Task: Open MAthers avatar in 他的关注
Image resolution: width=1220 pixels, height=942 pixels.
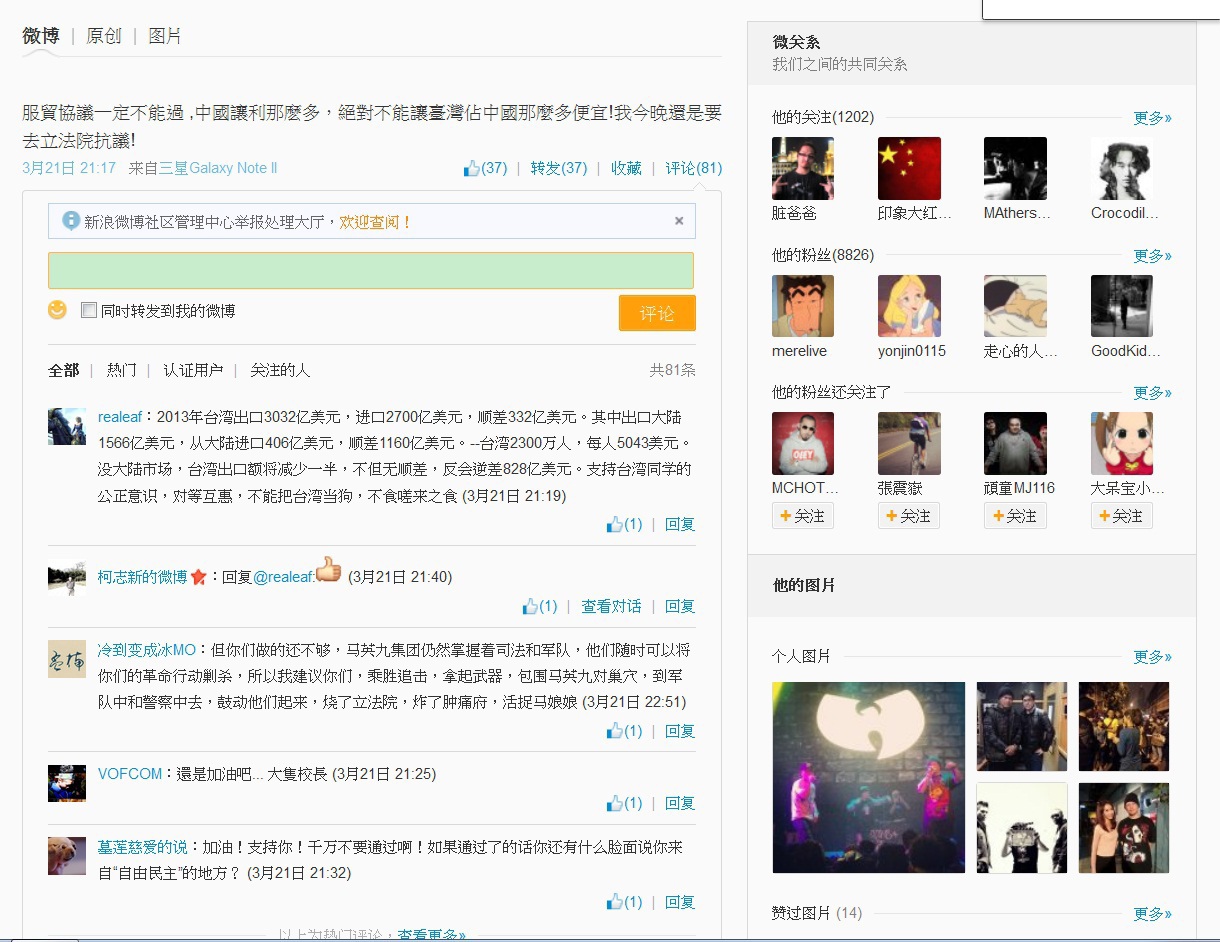Action: click(x=1015, y=168)
